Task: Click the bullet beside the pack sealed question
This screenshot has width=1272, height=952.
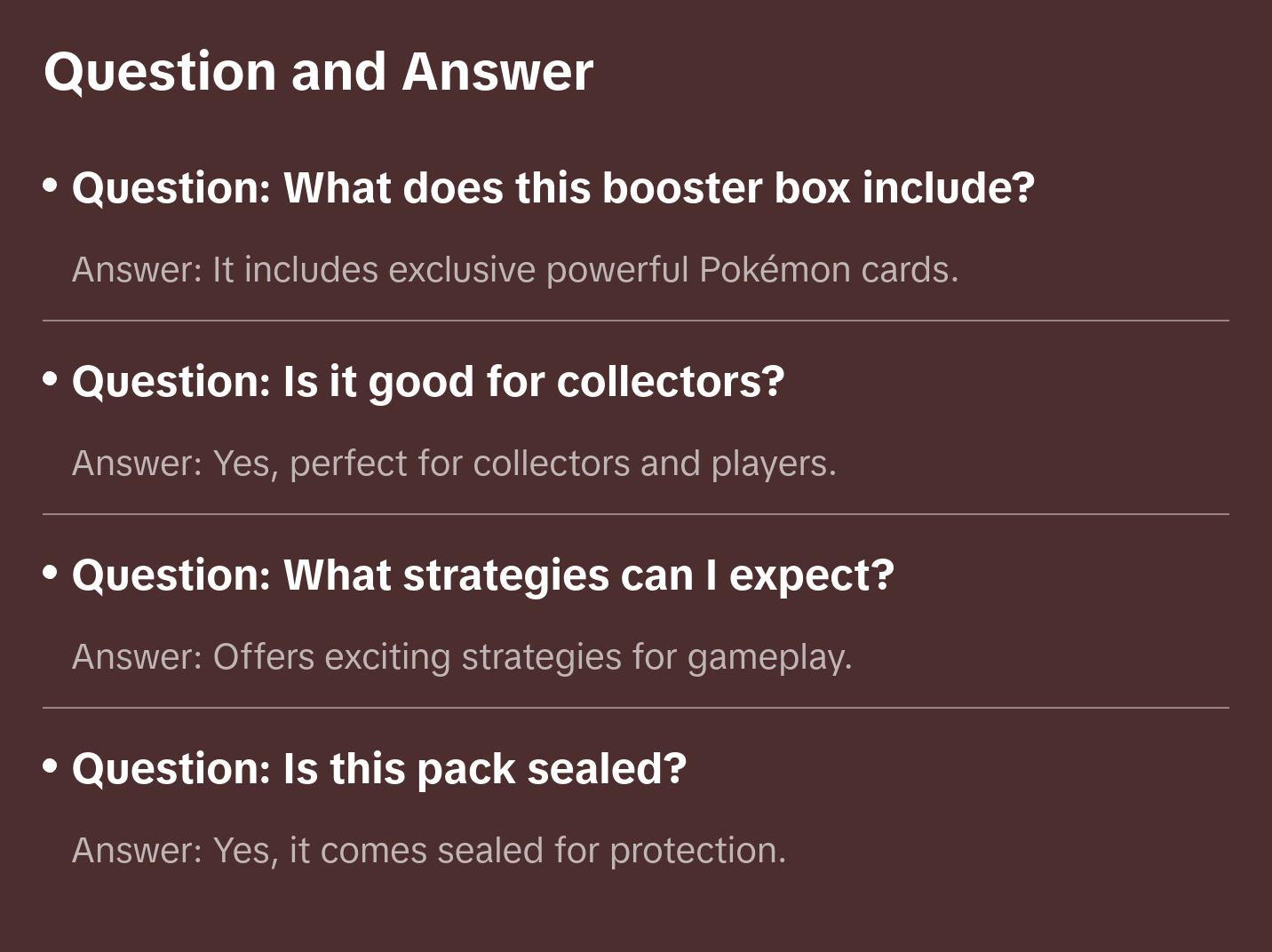Action: 51,766
